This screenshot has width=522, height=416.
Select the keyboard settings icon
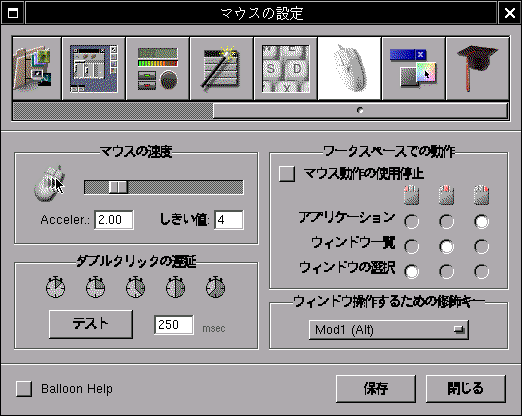pyautogui.click(x=285, y=68)
